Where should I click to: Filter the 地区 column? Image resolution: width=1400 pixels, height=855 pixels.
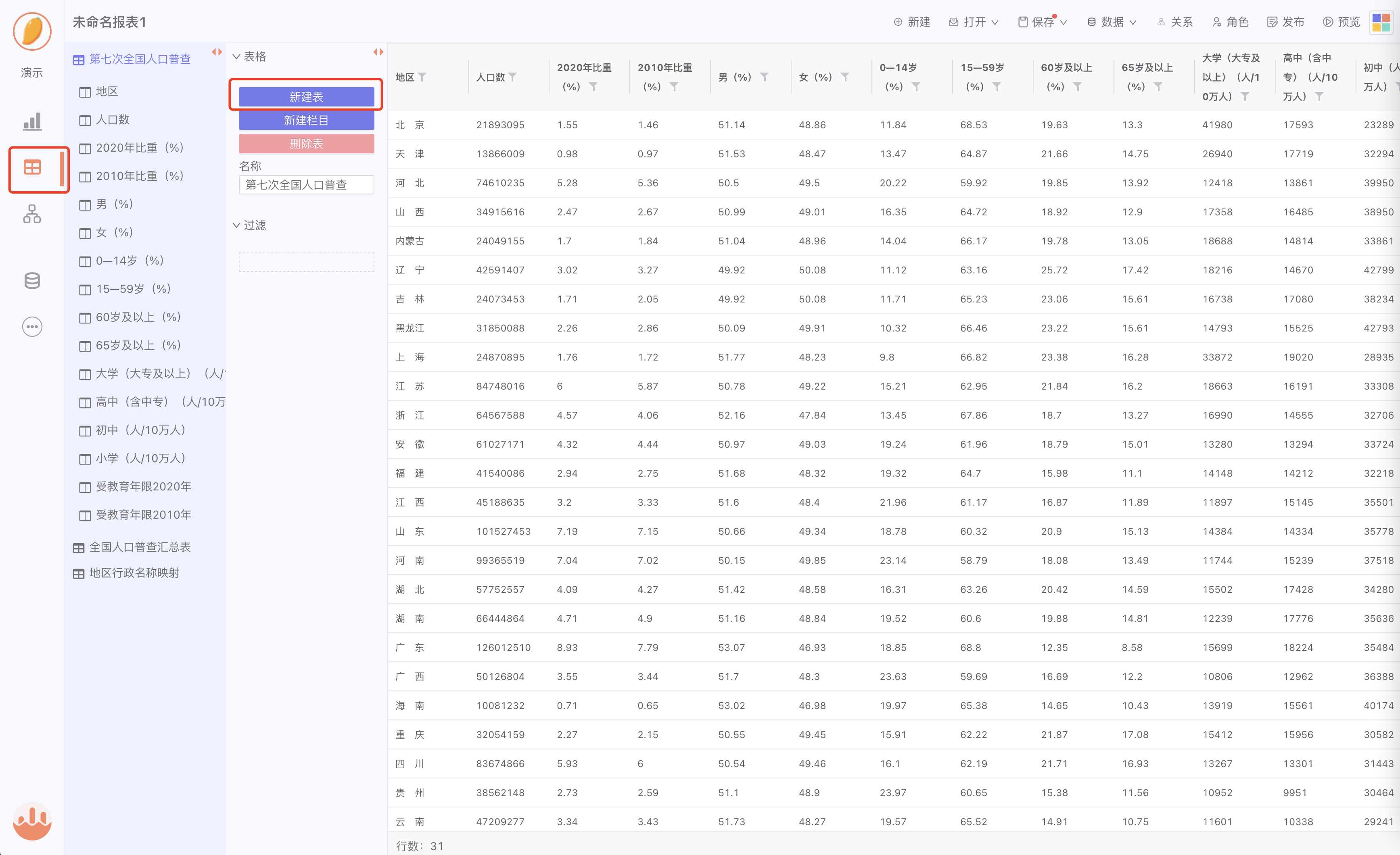tap(422, 77)
